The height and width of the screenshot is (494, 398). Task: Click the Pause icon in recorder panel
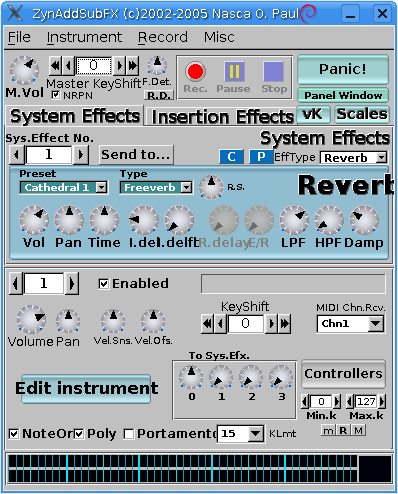[234, 71]
